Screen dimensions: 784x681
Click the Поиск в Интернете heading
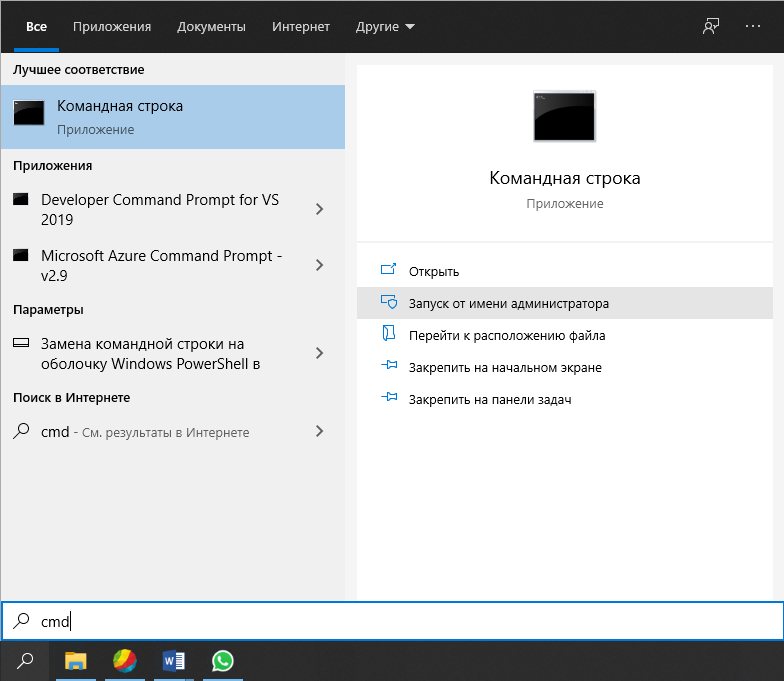pyautogui.click(x=72, y=398)
